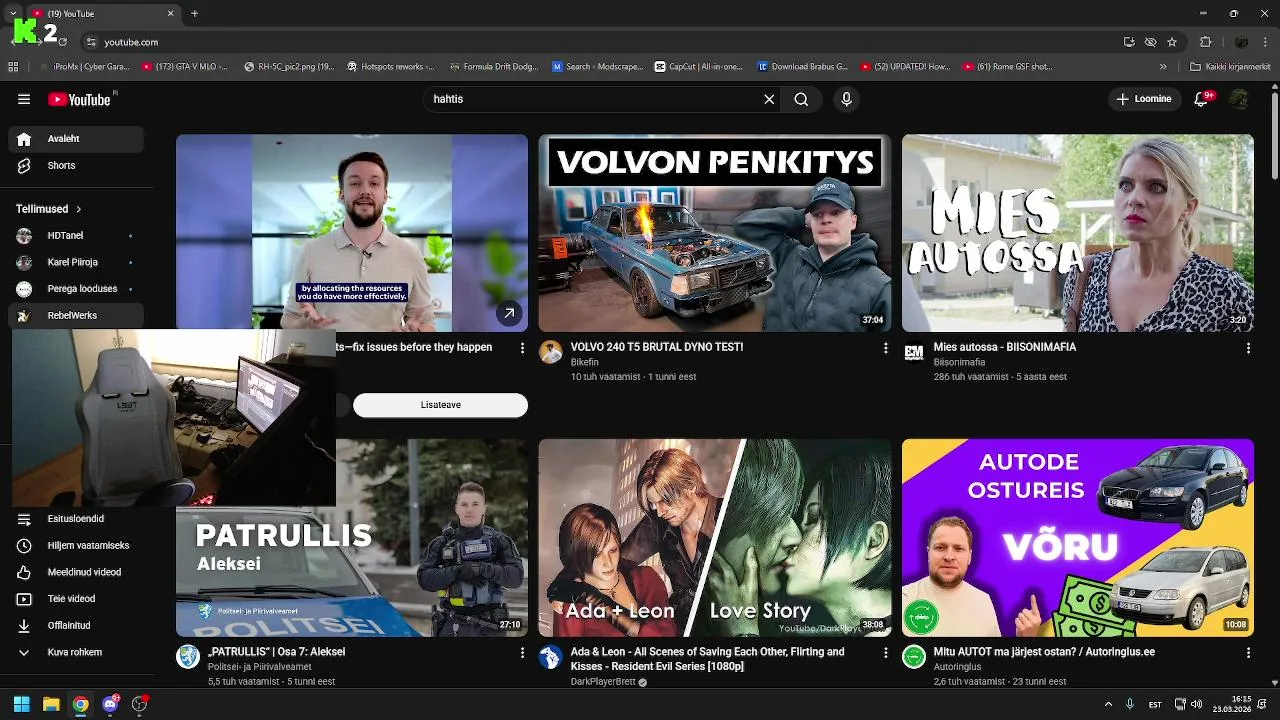The height and width of the screenshot is (720, 1280).
Task: Open Mitu AUTOT ma järjest ostan title
Action: point(1044,652)
